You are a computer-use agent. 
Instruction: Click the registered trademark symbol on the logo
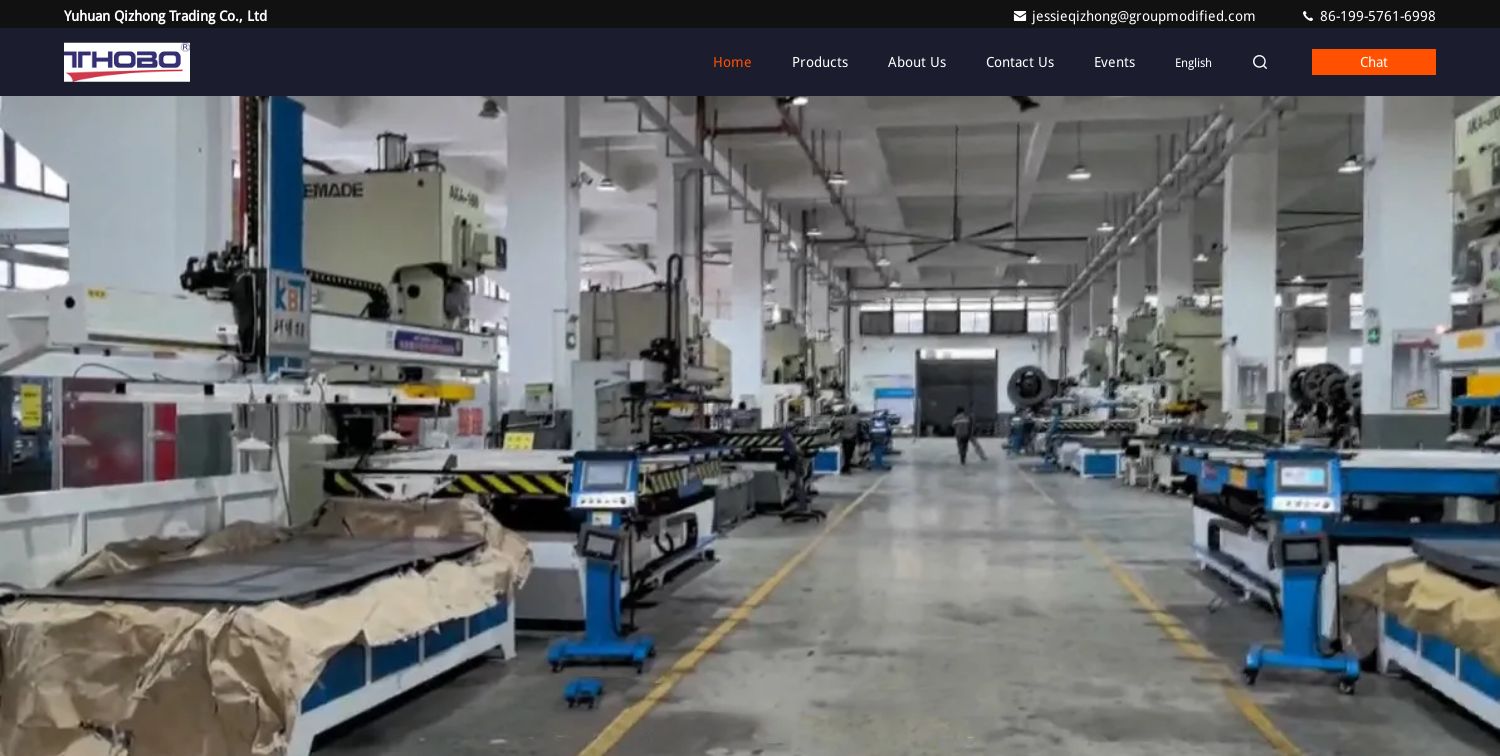tap(186, 48)
